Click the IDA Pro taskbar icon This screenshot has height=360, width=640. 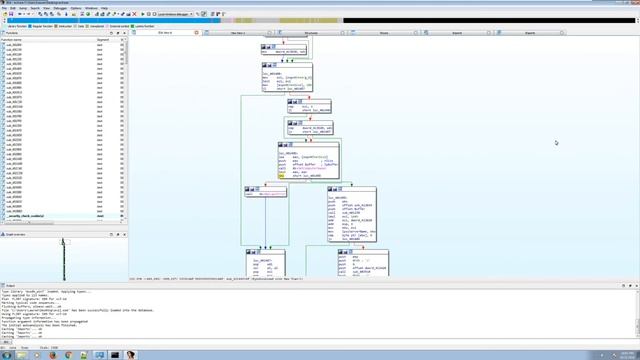131,355
